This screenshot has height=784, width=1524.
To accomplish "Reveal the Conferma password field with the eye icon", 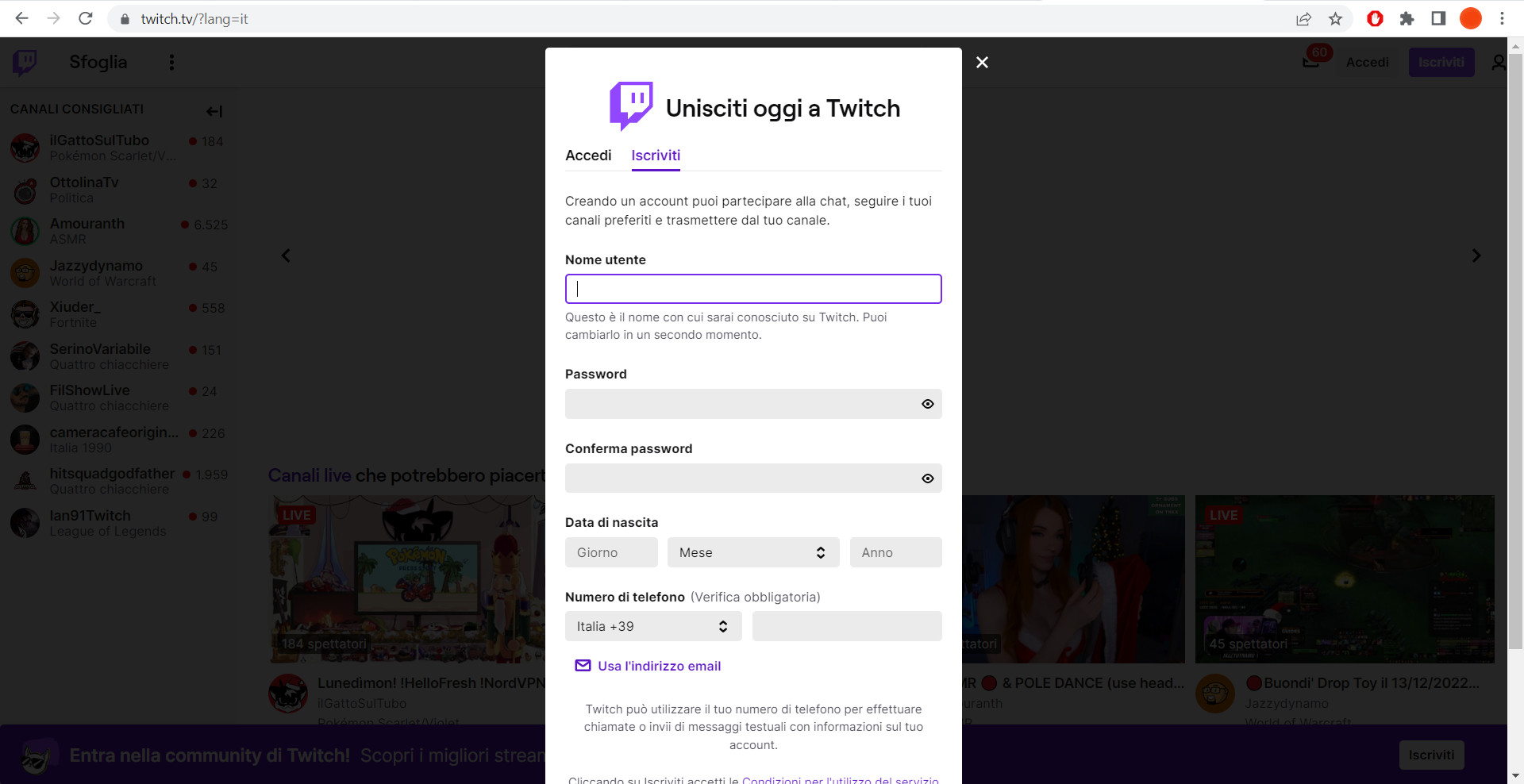I will [x=927, y=478].
